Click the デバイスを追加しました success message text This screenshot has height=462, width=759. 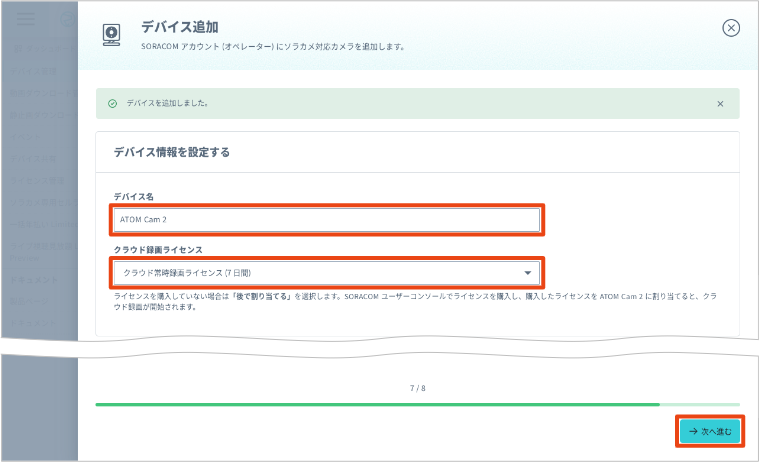coord(174,103)
